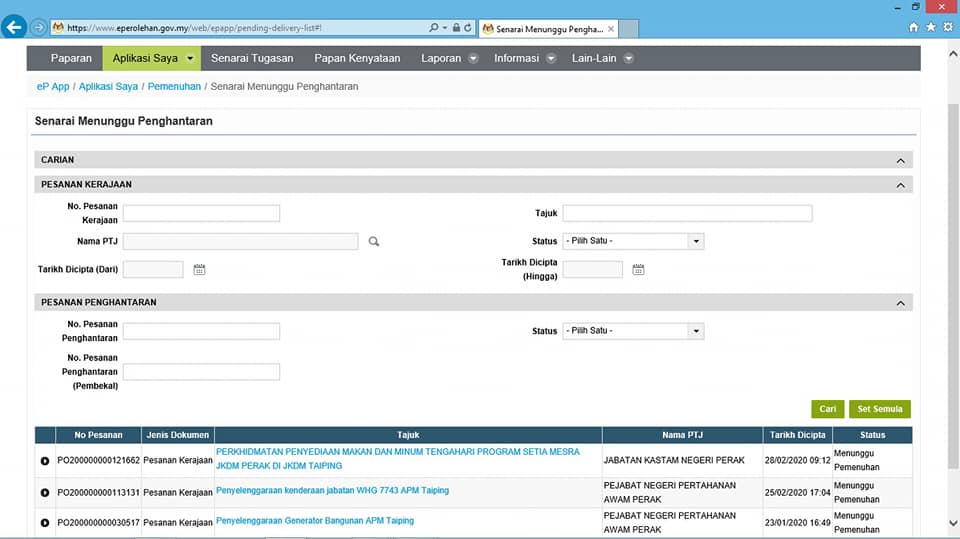Click eP App breadcrumb link
This screenshot has width=960, height=539.
coord(53,86)
